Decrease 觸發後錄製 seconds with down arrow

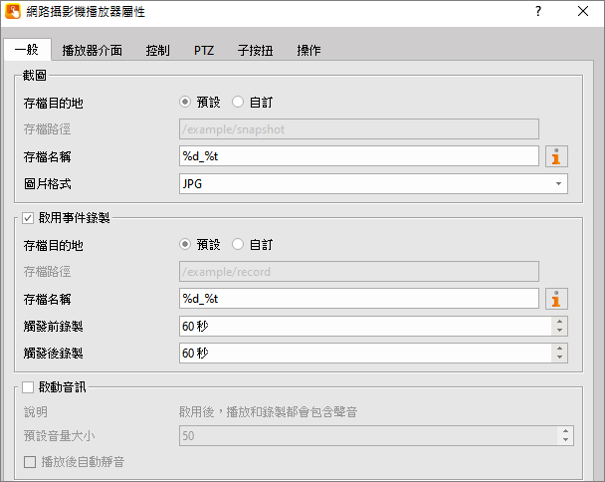click(x=560, y=358)
